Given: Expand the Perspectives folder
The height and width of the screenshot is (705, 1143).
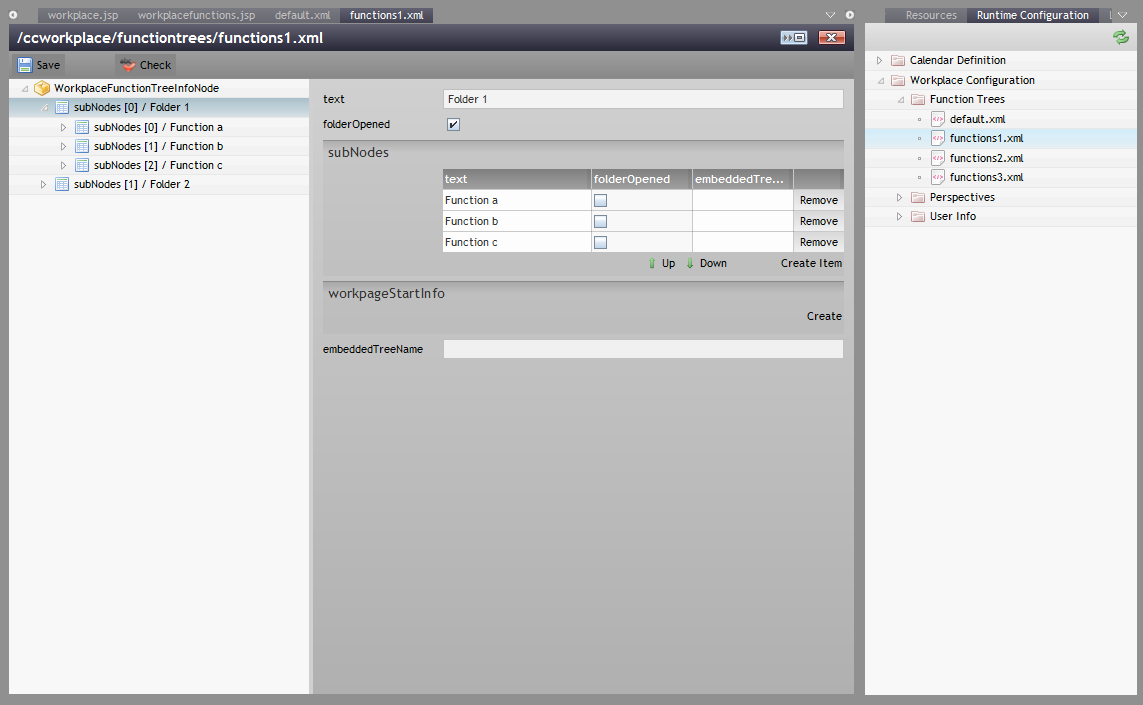Looking at the screenshot, I should click(x=899, y=197).
